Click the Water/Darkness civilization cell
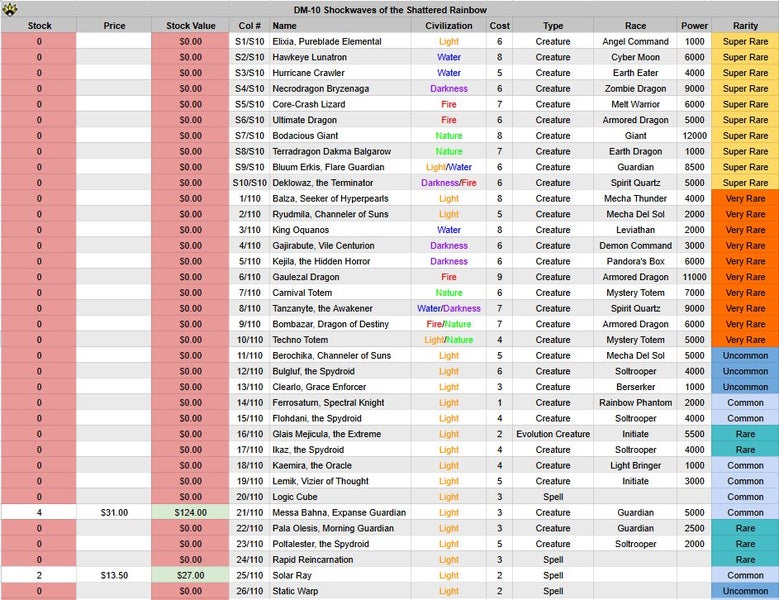This screenshot has width=779, height=600. click(x=449, y=308)
